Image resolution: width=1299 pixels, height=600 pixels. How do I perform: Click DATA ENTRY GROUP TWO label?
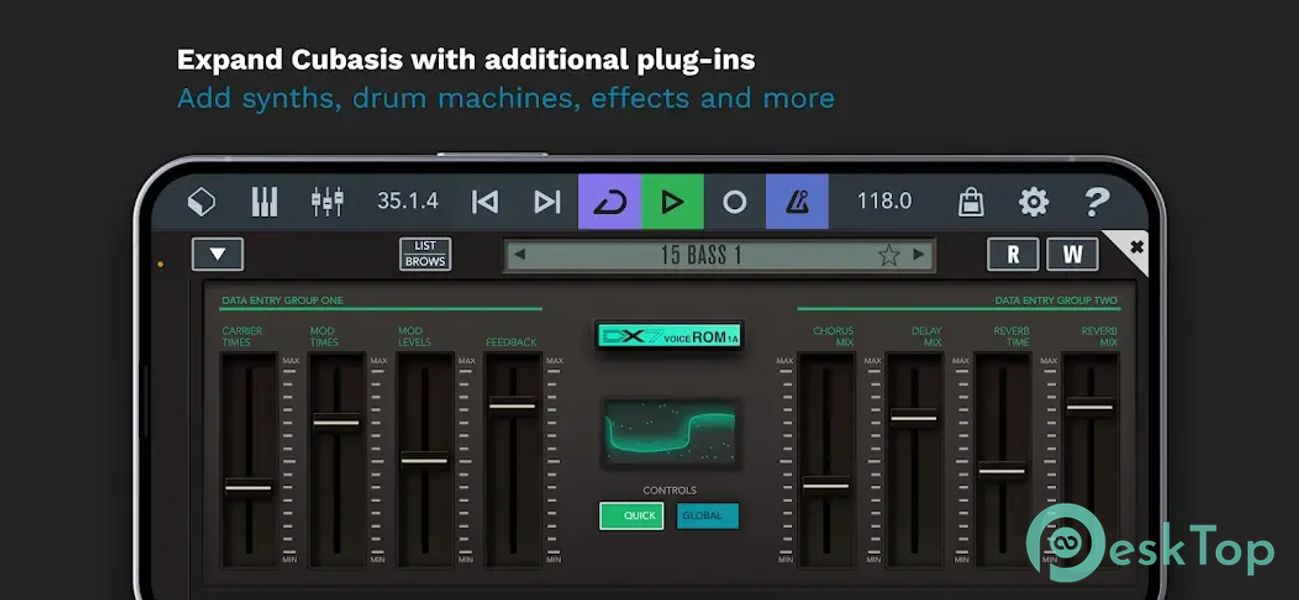point(1056,300)
